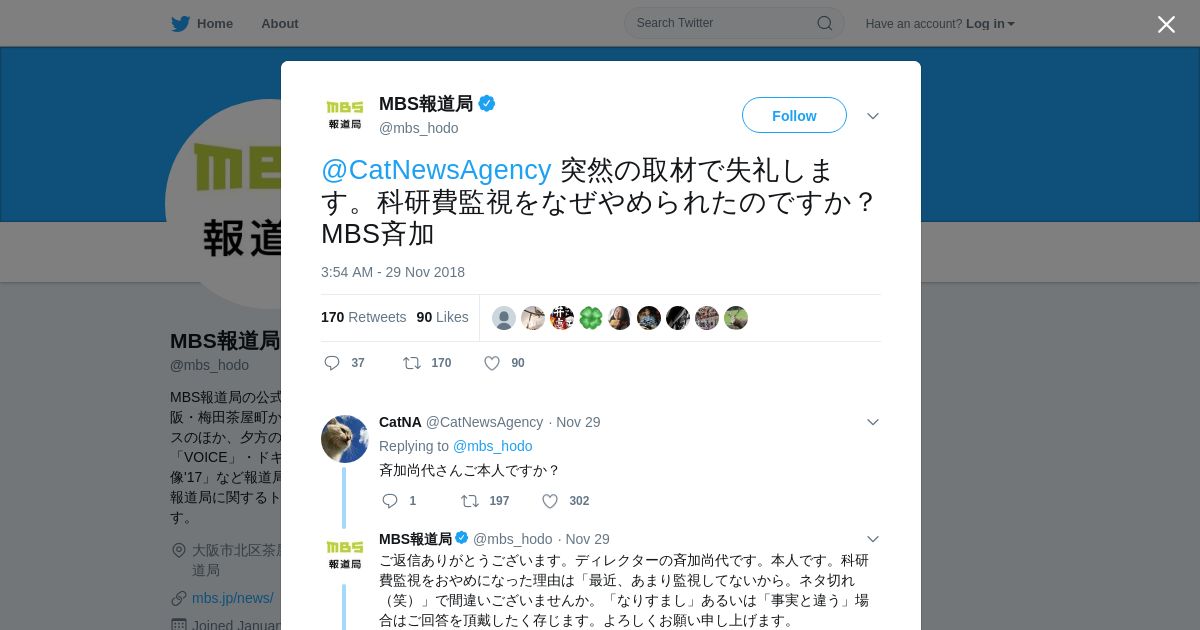The height and width of the screenshot is (630, 1200).
Task: Open the 170 Retweets list
Action: pos(363,317)
